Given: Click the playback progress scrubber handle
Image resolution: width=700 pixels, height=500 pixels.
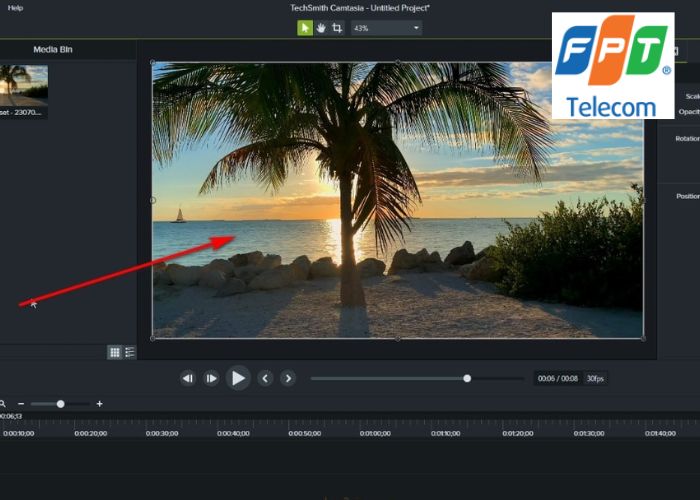Looking at the screenshot, I should click(x=467, y=378).
